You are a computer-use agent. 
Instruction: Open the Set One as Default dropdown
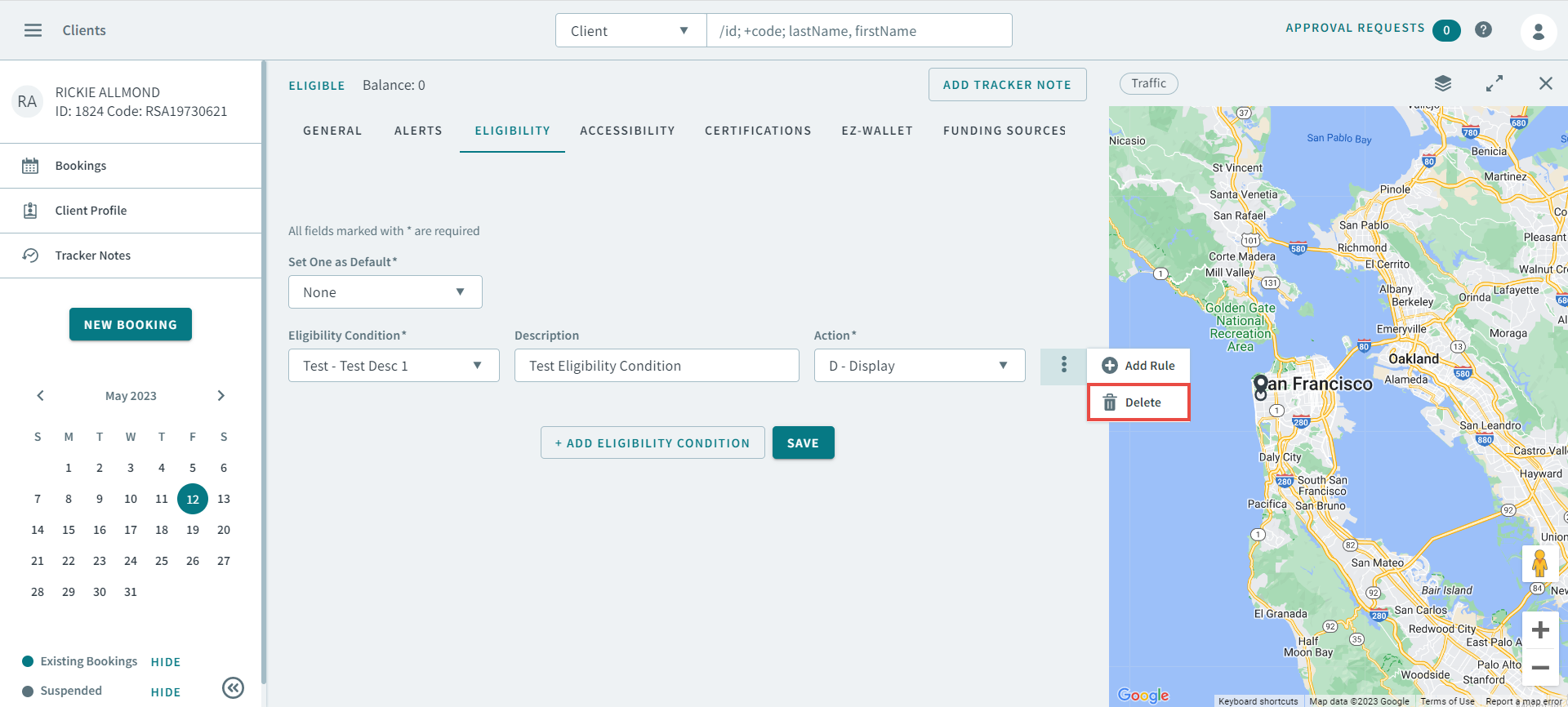(x=385, y=292)
